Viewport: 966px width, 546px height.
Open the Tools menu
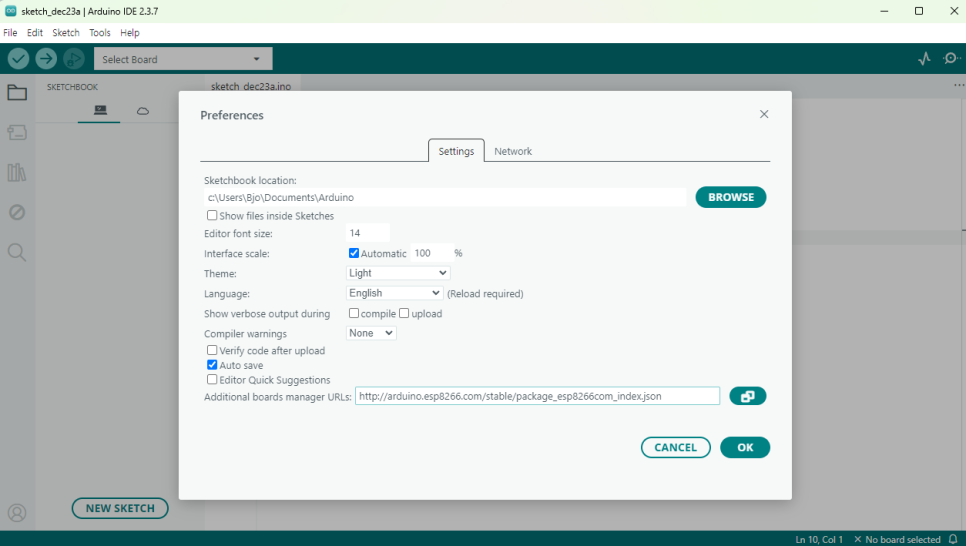pos(100,33)
